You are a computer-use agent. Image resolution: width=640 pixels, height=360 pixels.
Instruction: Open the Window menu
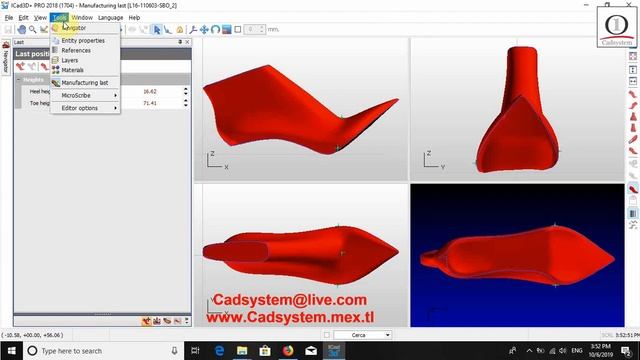click(82, 18)
